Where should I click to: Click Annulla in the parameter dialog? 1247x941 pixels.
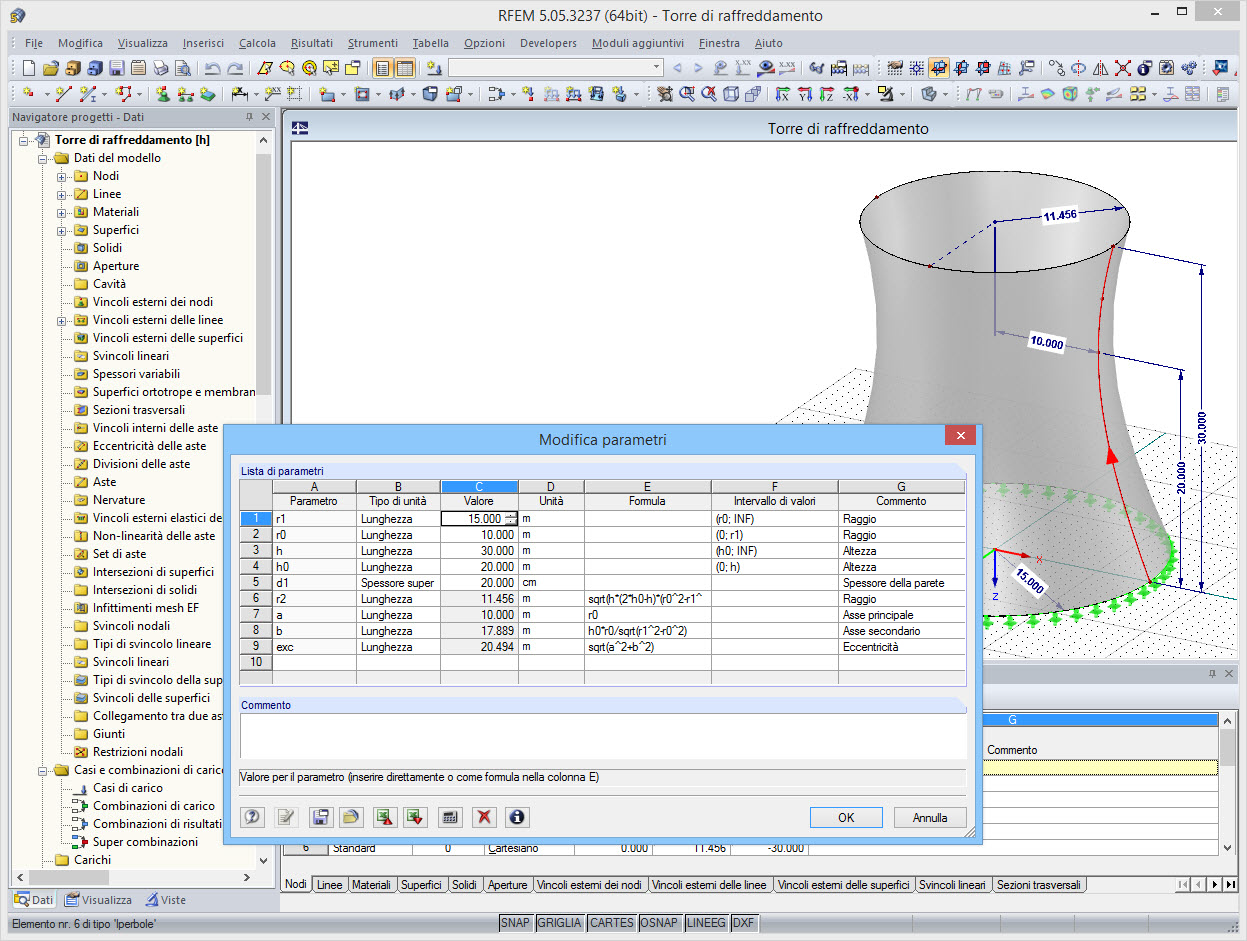[x=929, y=817]
